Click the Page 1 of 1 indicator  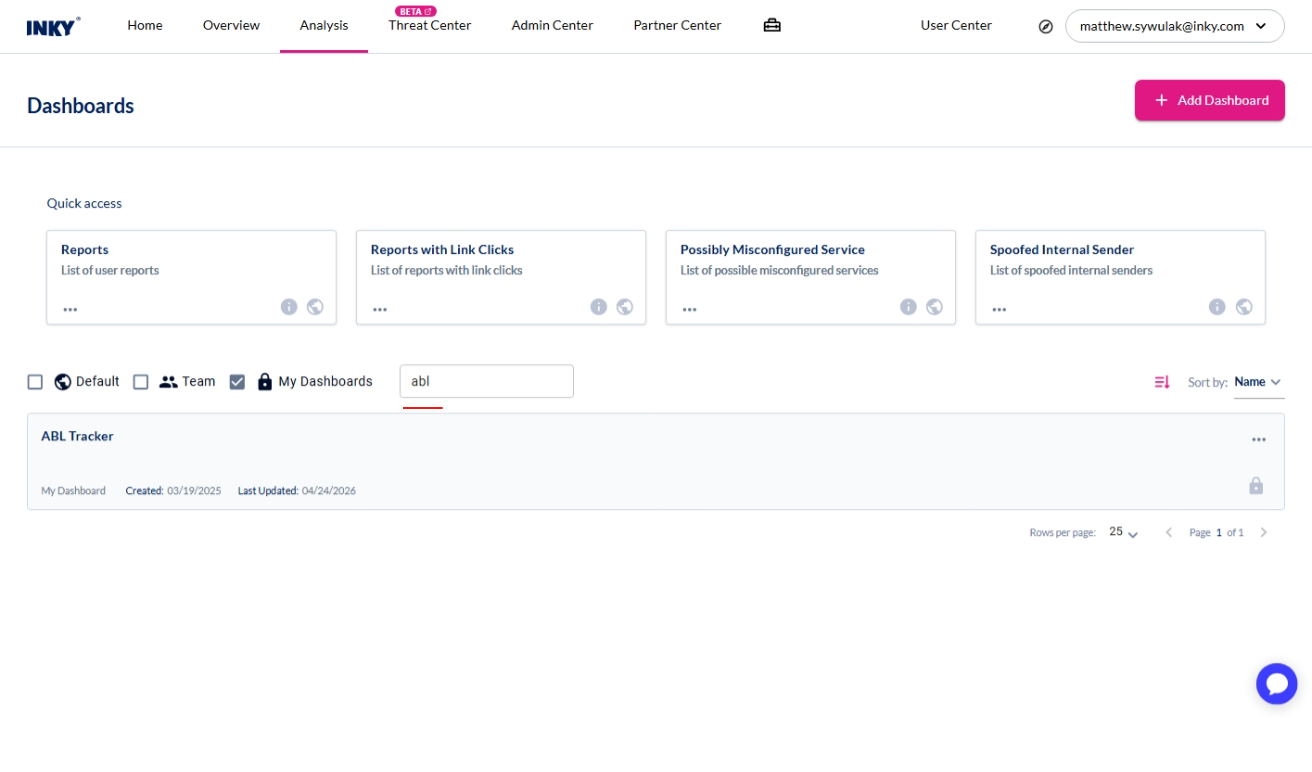[1216, 533]
